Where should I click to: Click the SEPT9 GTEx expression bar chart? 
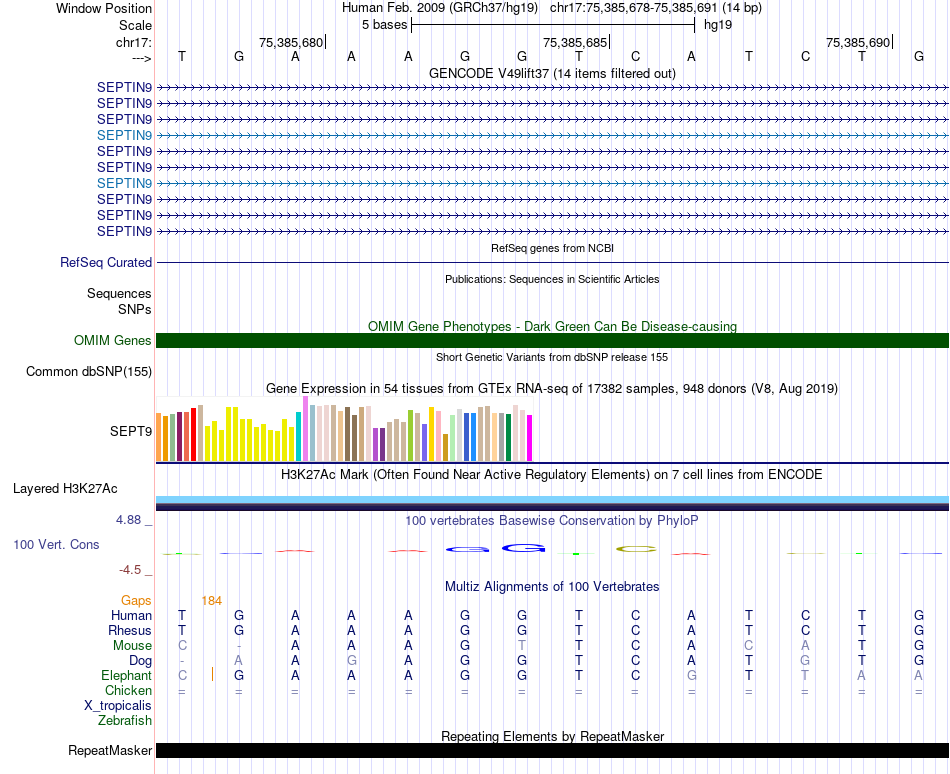(344, 429)
